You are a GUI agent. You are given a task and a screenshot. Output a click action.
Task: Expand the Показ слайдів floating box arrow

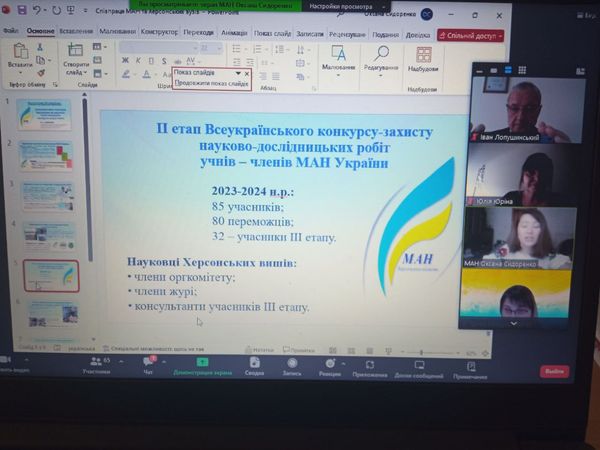point(238,73)
